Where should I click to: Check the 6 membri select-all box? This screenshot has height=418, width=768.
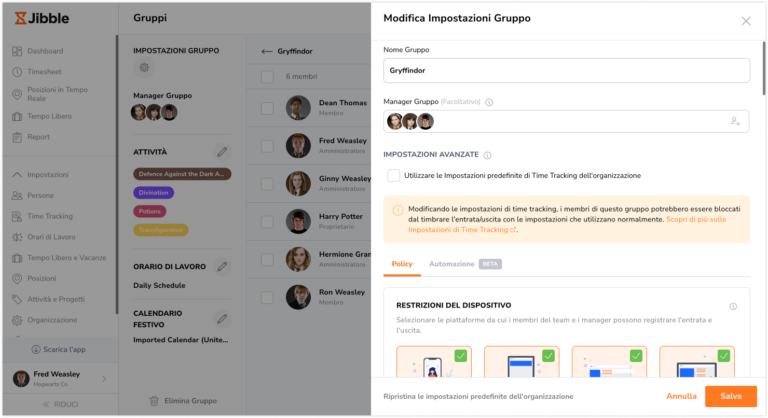click(267, 76)
